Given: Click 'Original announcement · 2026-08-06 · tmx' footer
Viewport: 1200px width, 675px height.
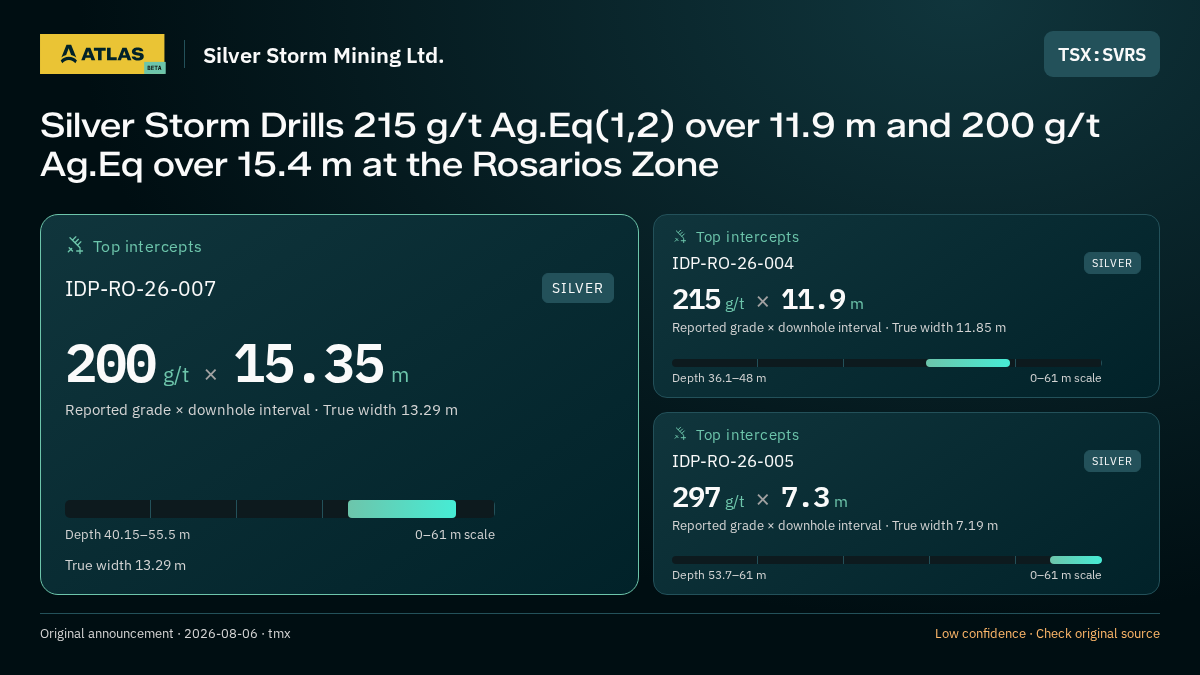Looking at the screenshot, I should point(165,634).
